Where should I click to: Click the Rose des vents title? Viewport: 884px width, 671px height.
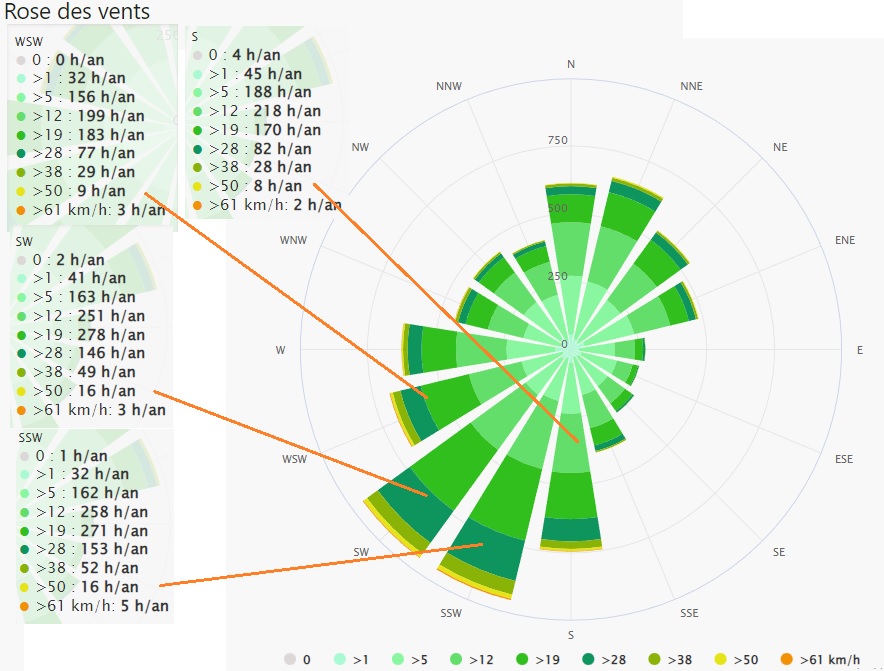click(77, 12)
